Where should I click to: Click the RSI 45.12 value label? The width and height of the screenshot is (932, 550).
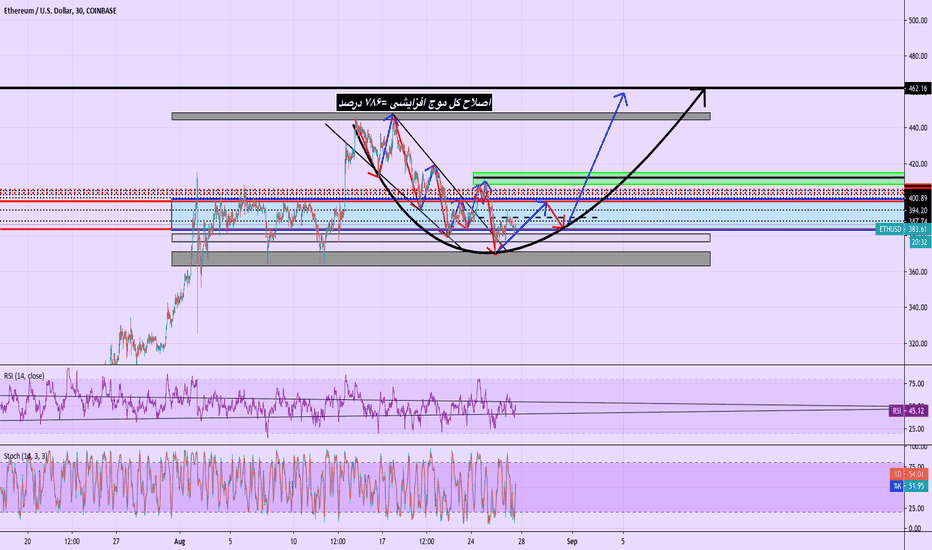[x=908, y=411]
